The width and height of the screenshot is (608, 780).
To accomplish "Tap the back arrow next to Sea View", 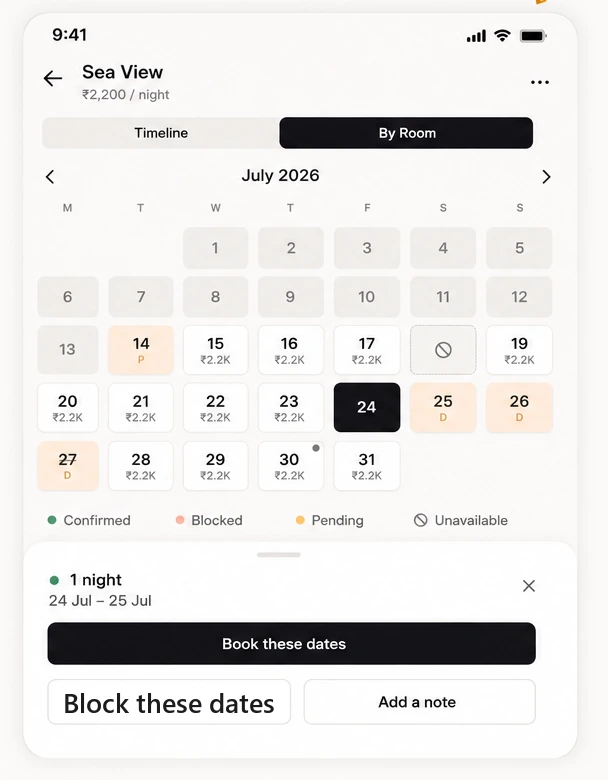I will (53, 79).
